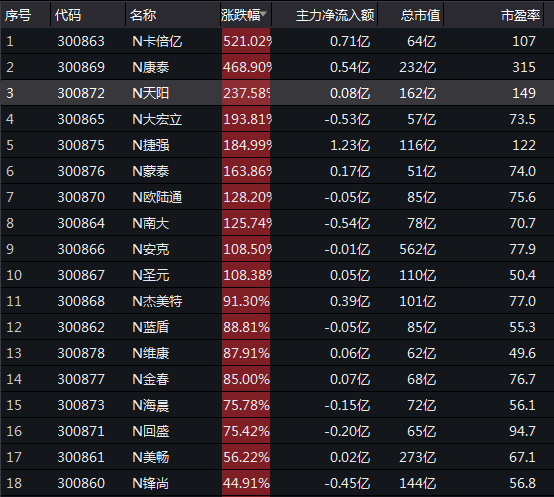Select stock code 300877 N金春
554x497 pixels.
click(x=81, y=379)
